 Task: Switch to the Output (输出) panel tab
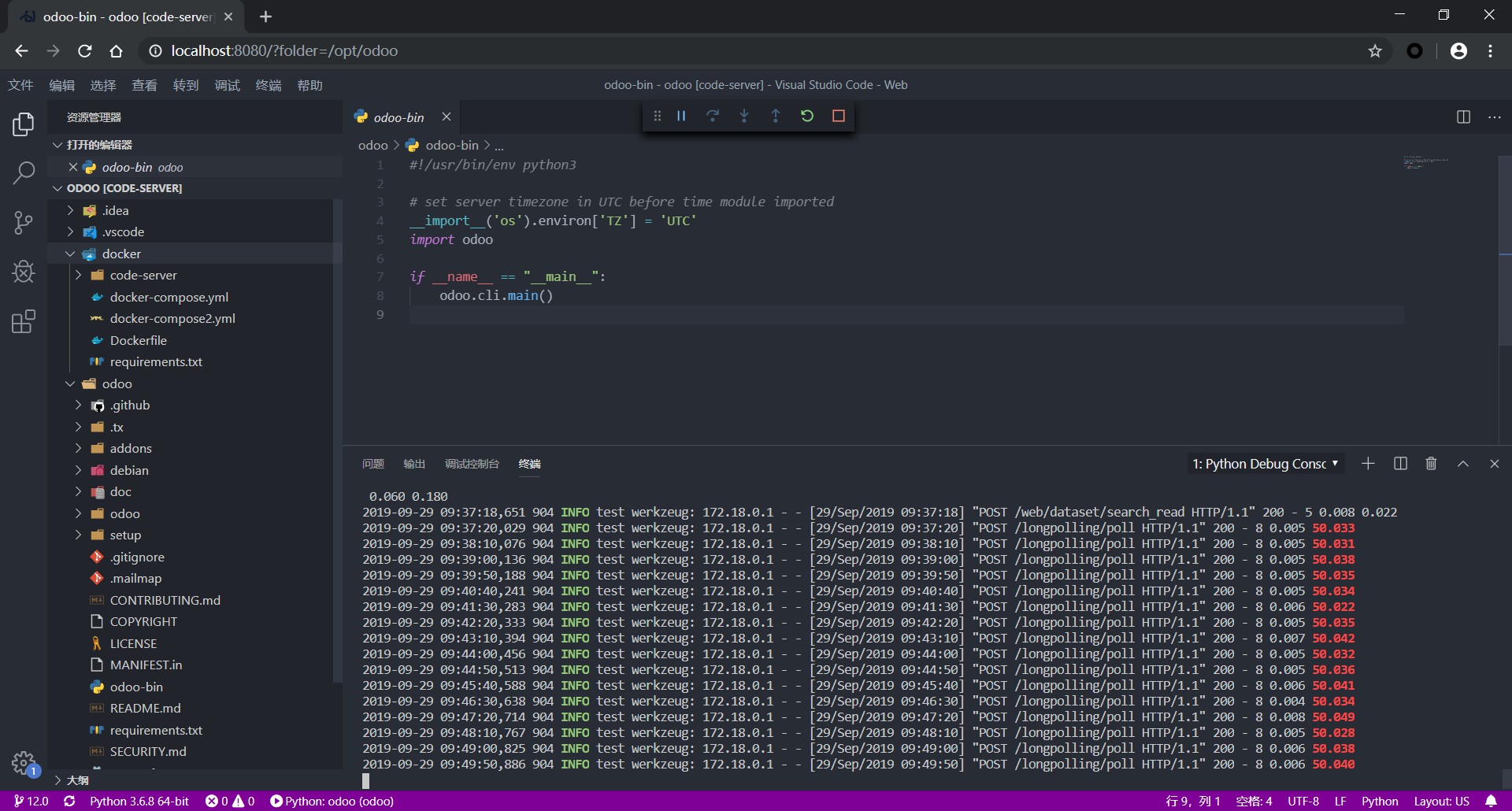[414, 464]
